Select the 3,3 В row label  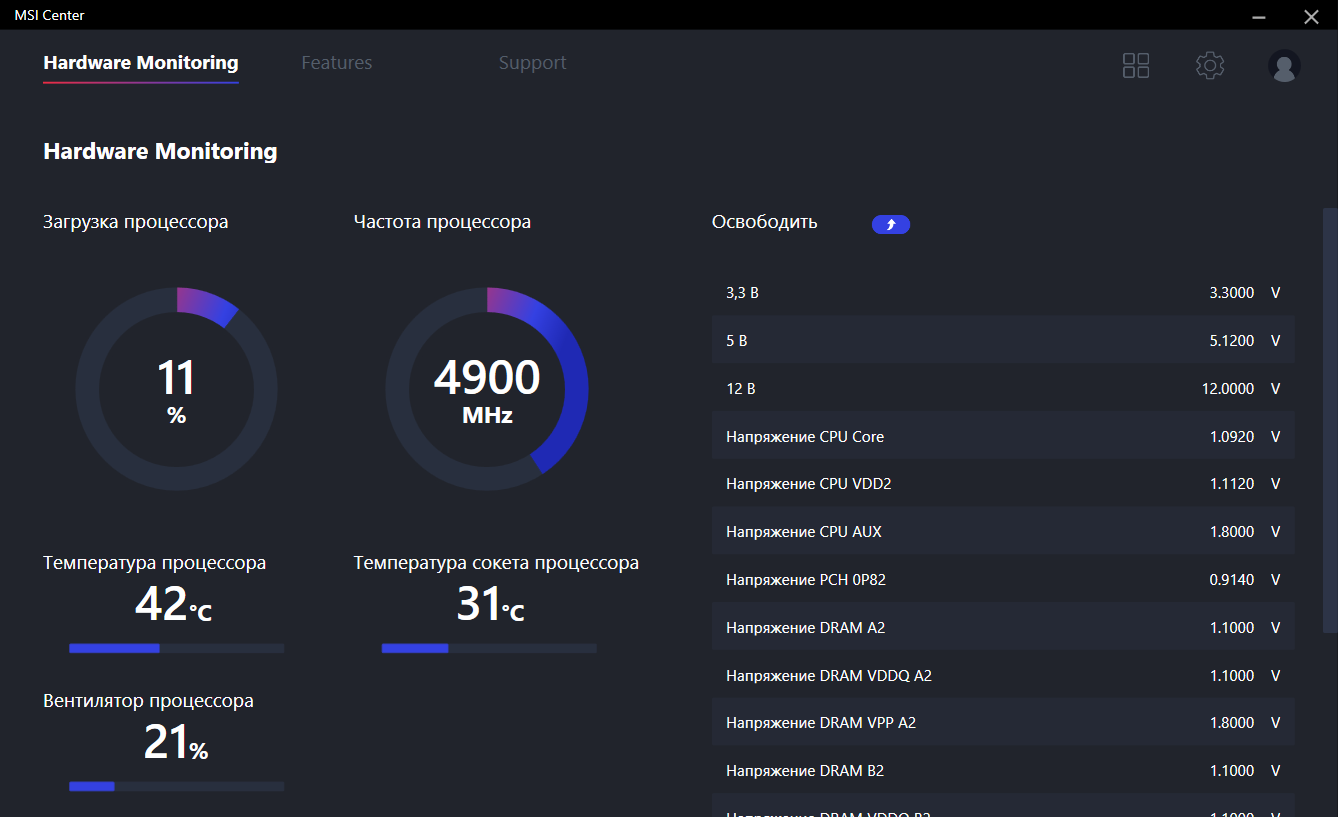pos(742,293)
